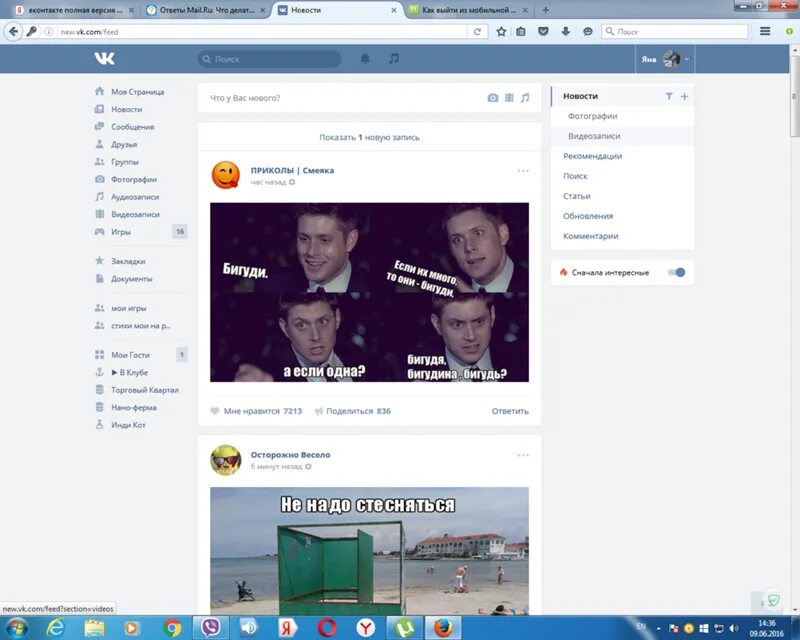Click the VK logo in header
Screen dimensions: 800x640
[x=105, y=59]
